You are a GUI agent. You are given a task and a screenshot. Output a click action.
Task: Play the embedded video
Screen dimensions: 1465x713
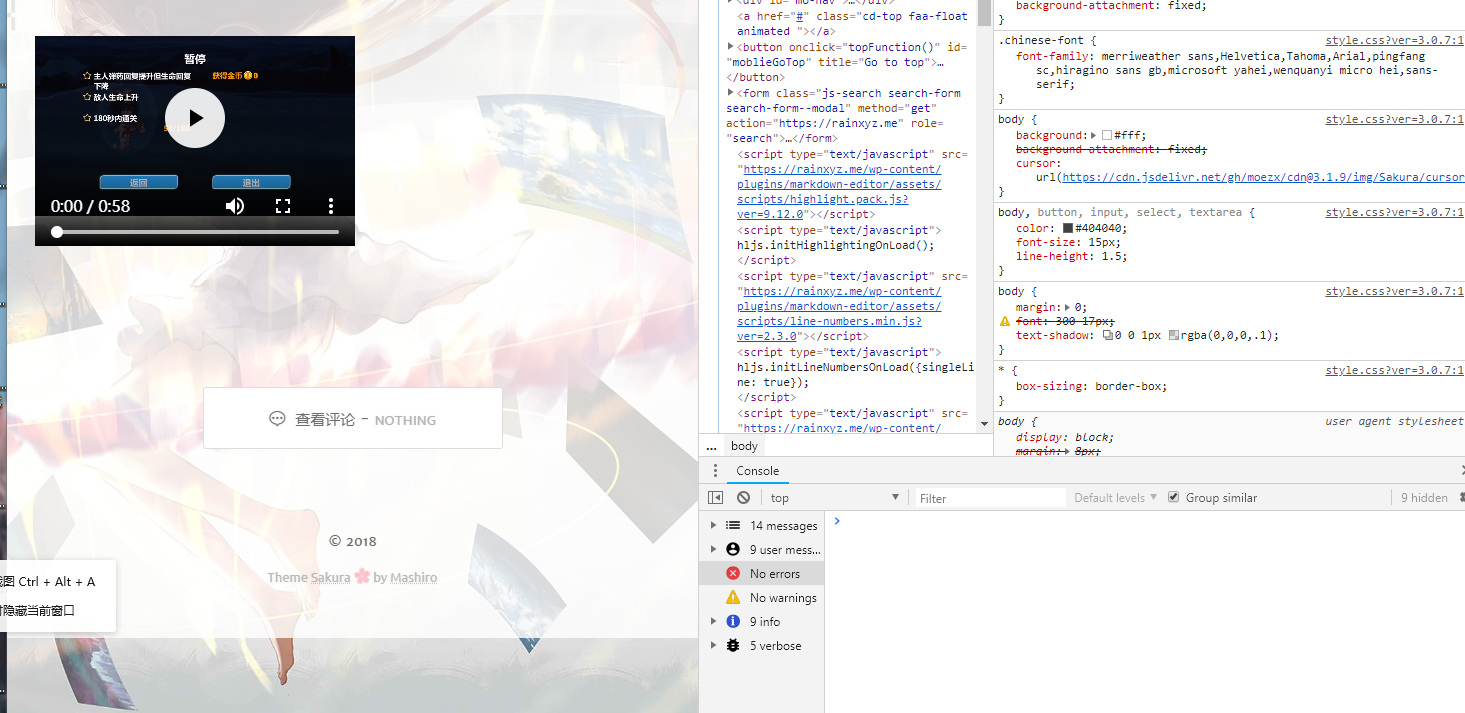click(x=195, y=118)
